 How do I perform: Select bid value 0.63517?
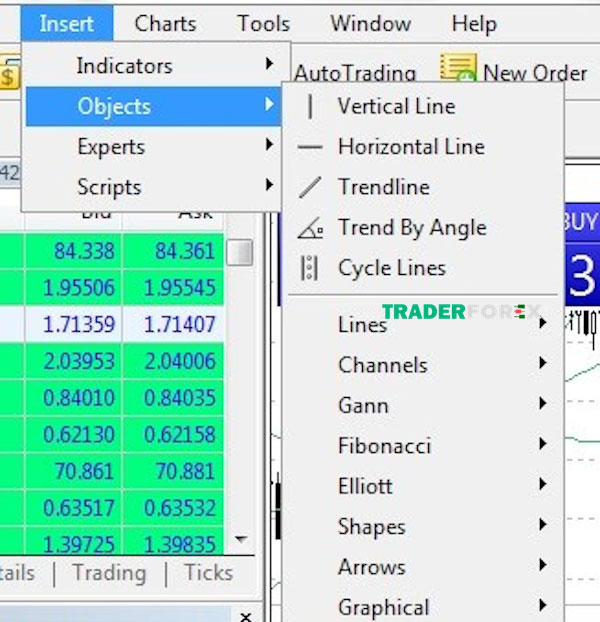tap(79, 508)
